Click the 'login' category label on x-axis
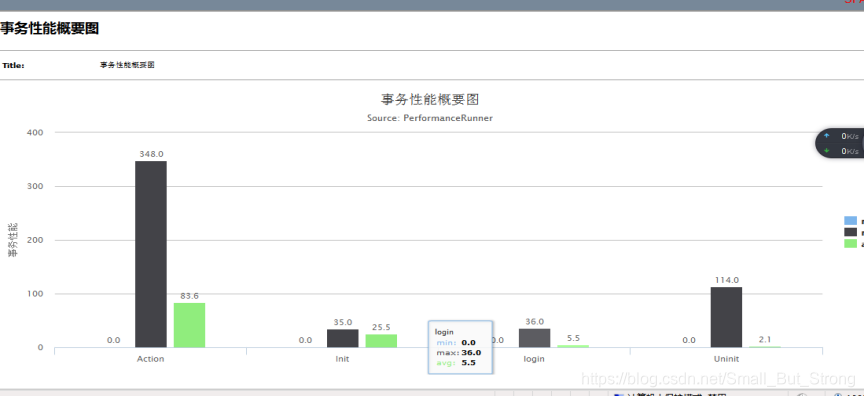864x397 pixels. coord(534,359)
